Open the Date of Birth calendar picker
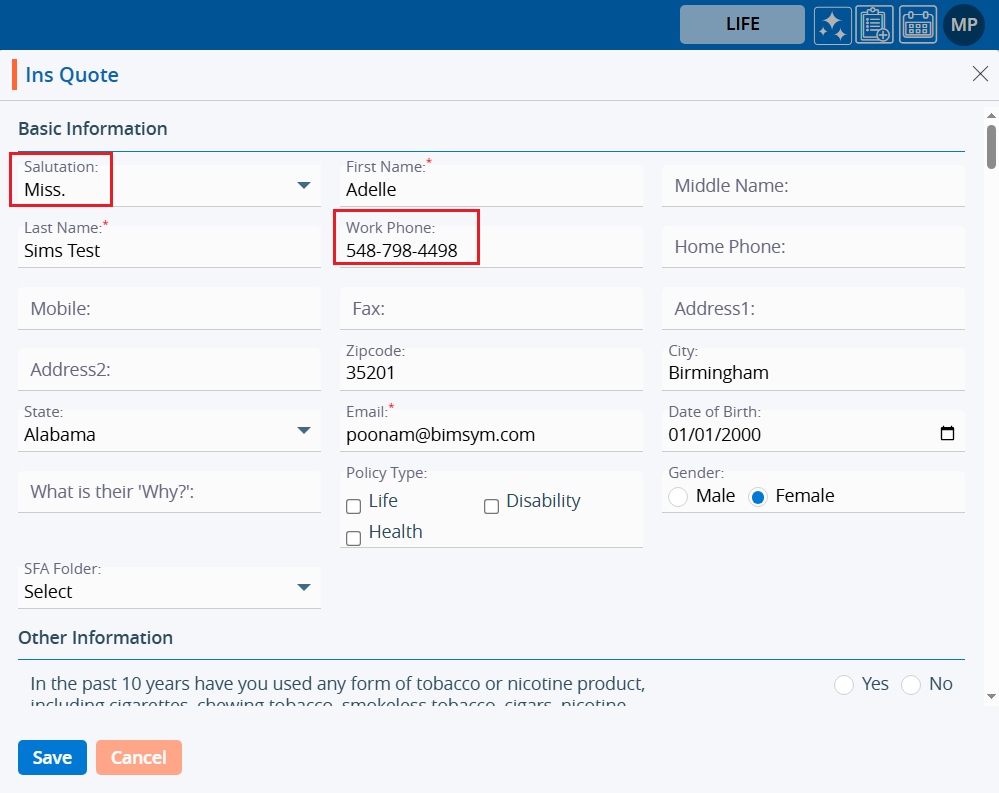Viewport: 999px width, 793px height. (x=947, y=434)
